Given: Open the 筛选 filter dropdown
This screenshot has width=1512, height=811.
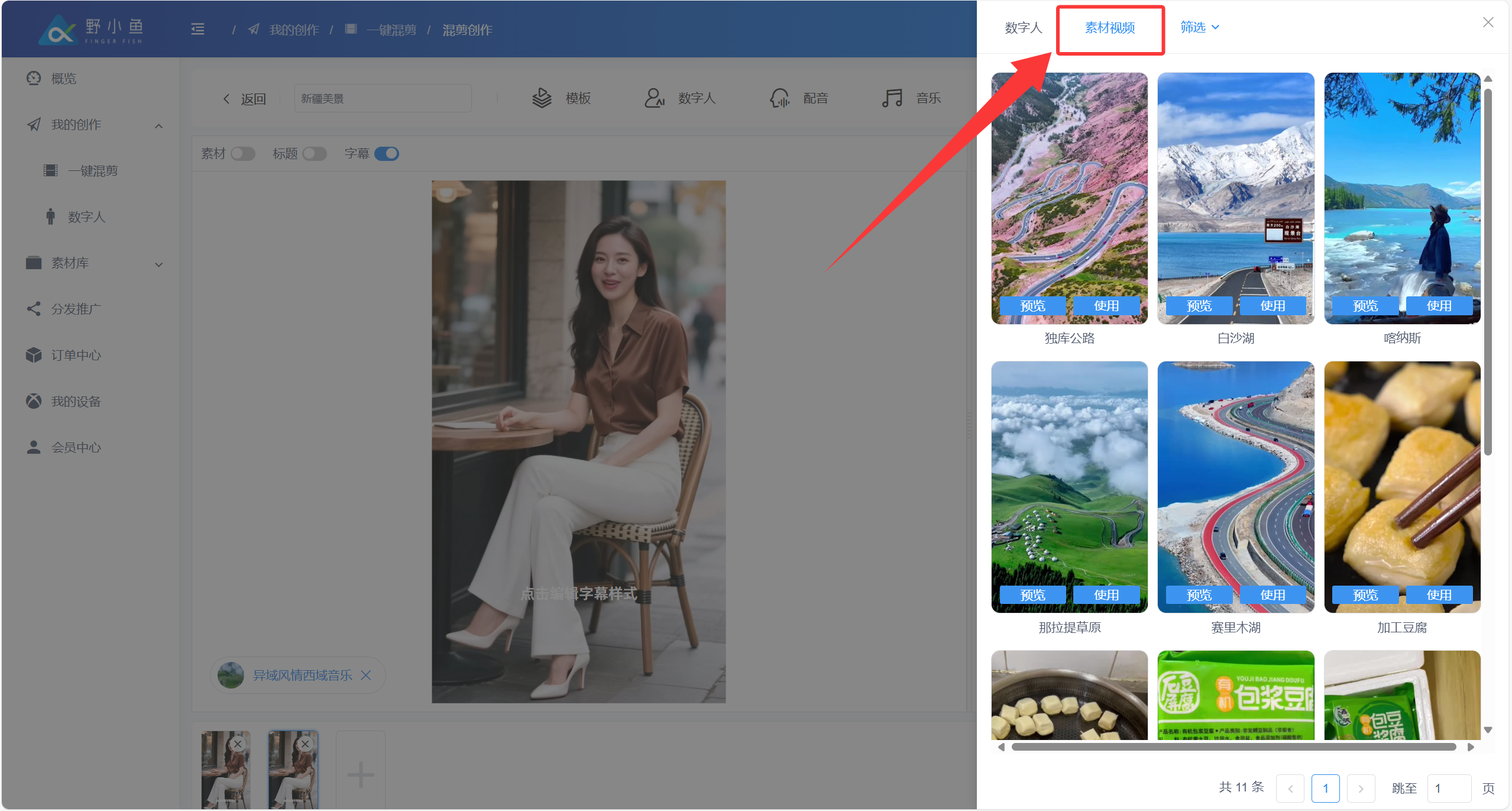Looking at the screenshot, I should pyautogui.click(x=1199, y=27).
